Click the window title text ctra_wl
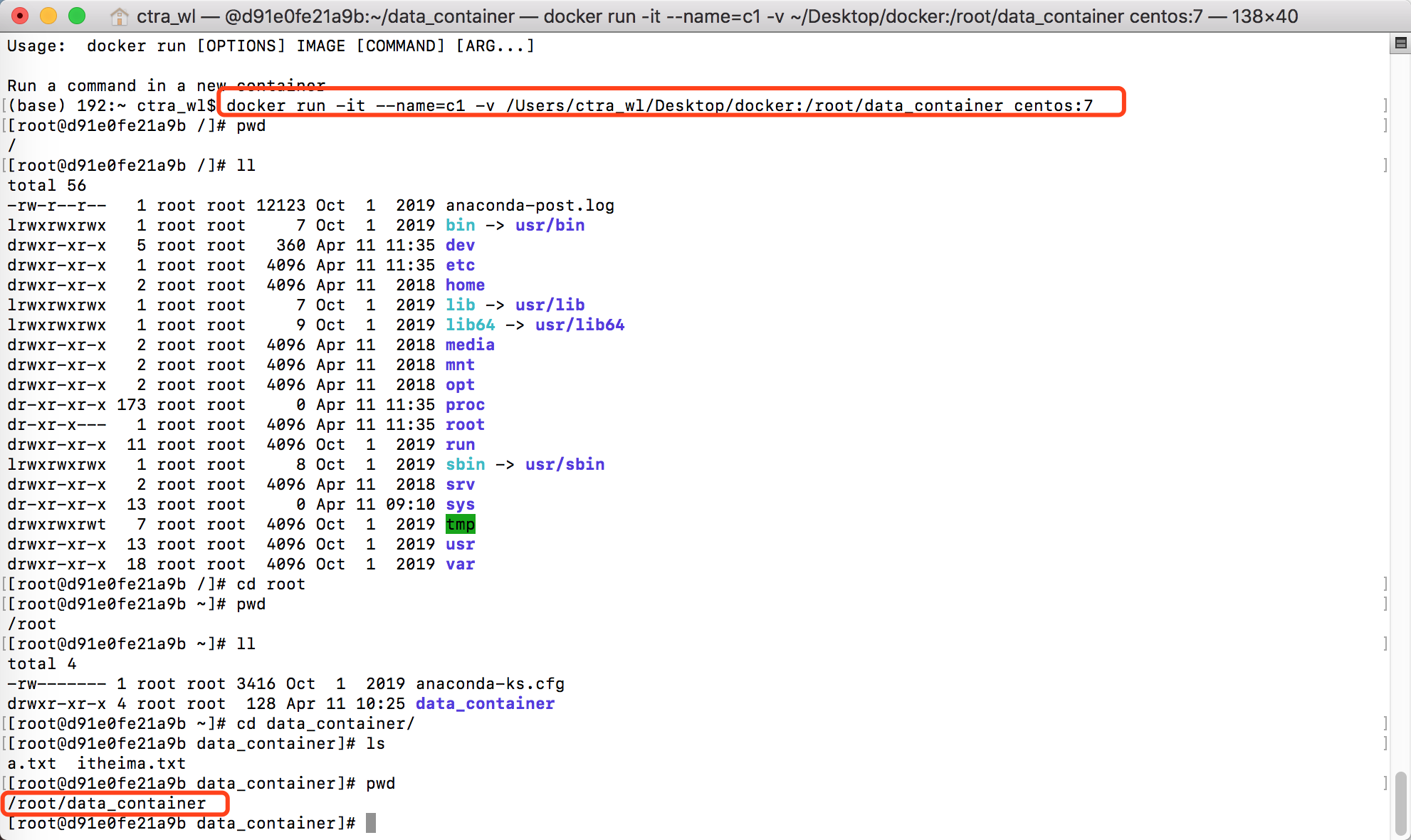 click(x=166, y=16)
